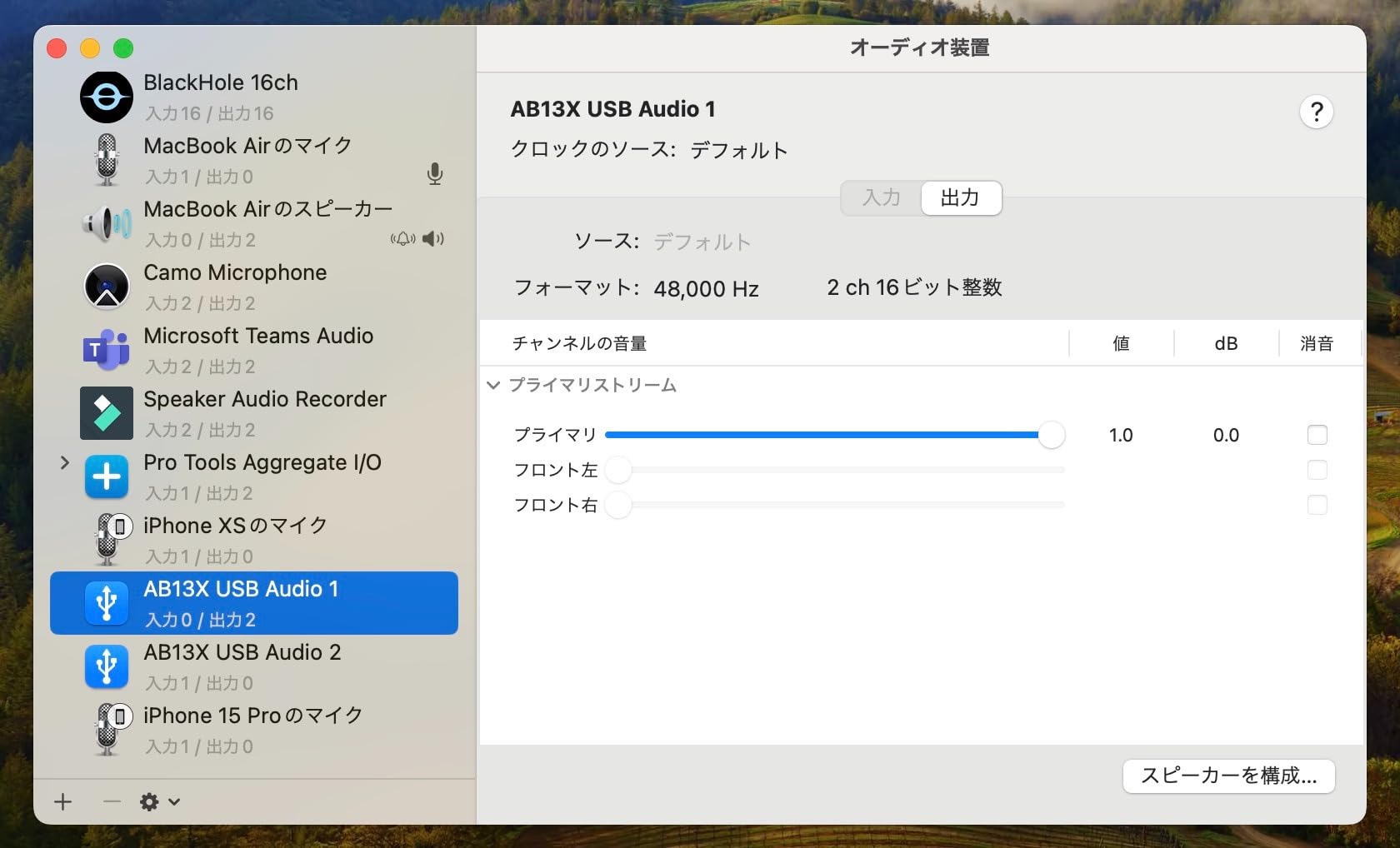Screen dimensions: 1400x848
Task: Click the Pro Tools Aggregate I/O icon
Action: [x=106, y=476]
